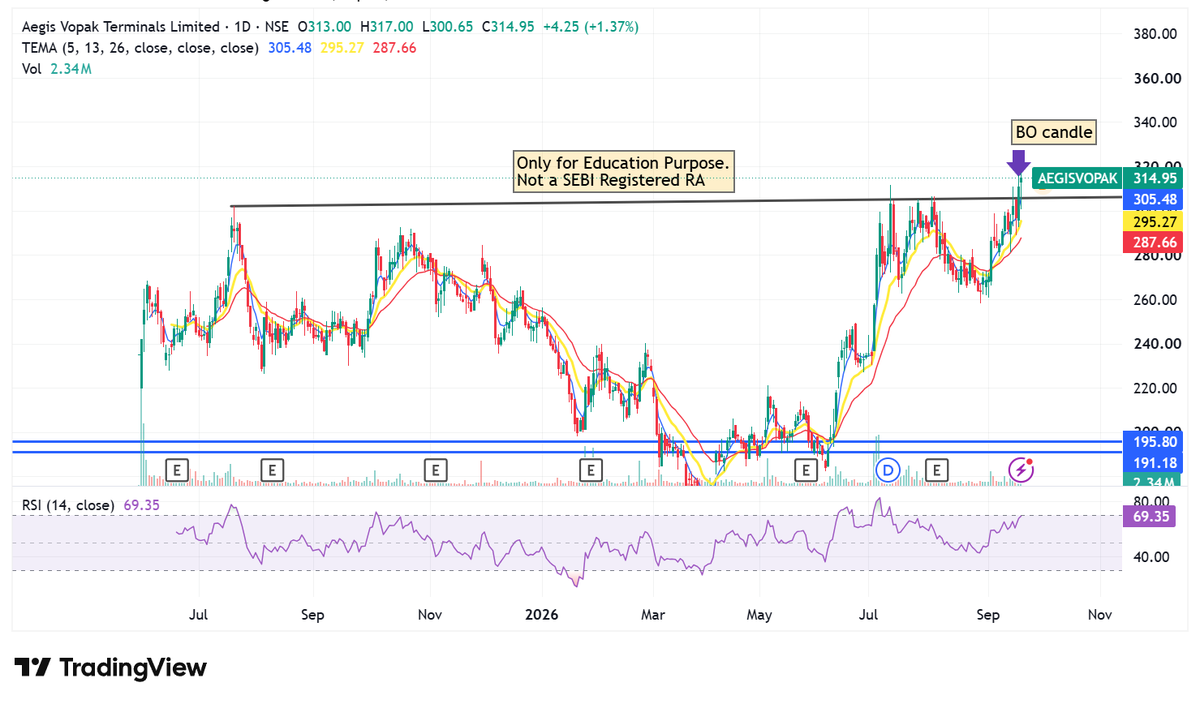Click the low price L300.65

(448, 27)
